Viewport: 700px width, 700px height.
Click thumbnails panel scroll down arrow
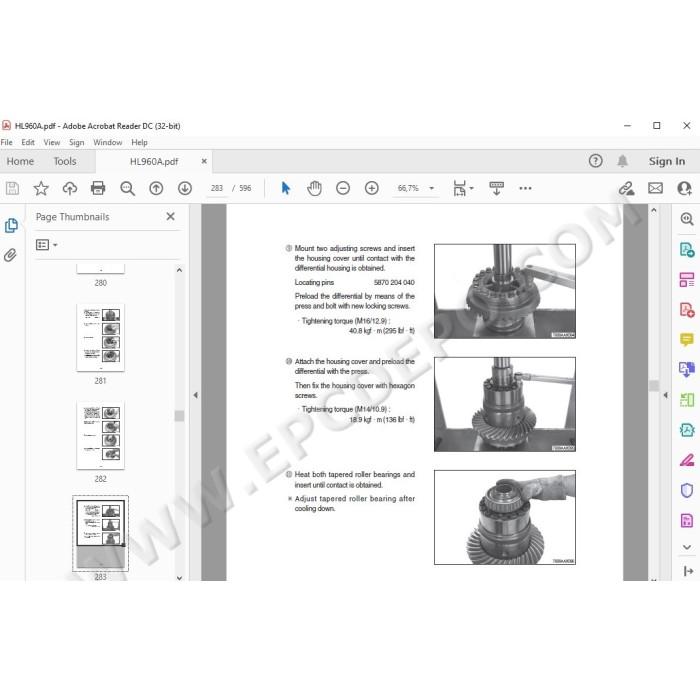click(179, 578)
